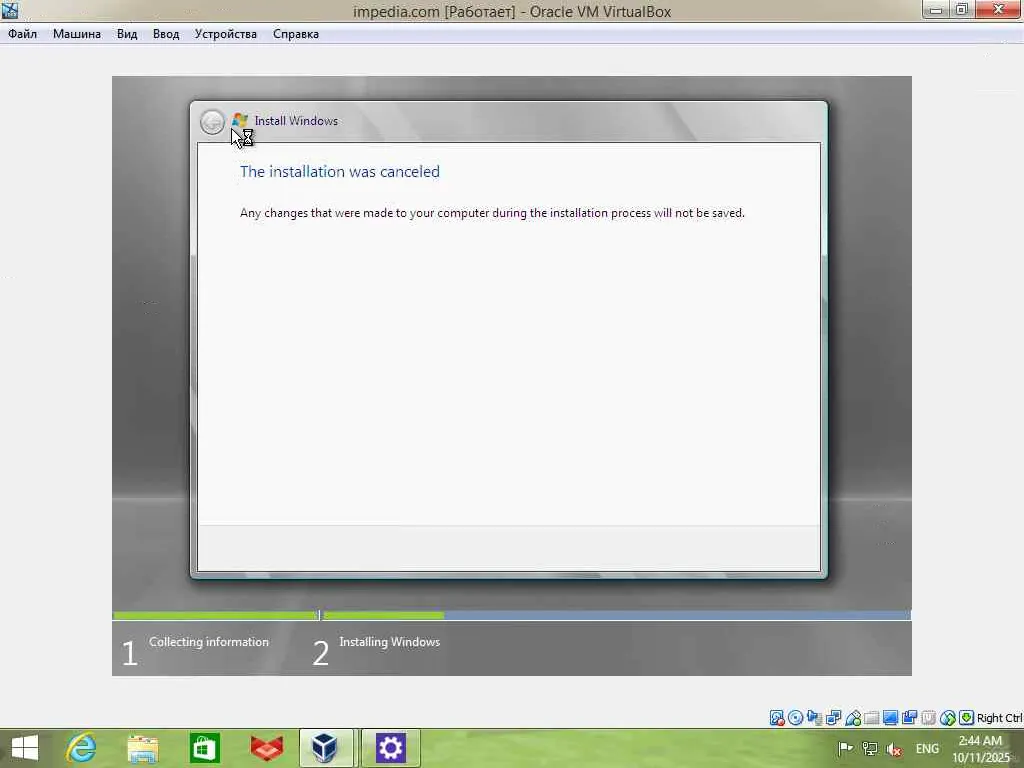Screen dimensions: 1024x768
Task: Open the Вид menu
Action: click(127, 34)
